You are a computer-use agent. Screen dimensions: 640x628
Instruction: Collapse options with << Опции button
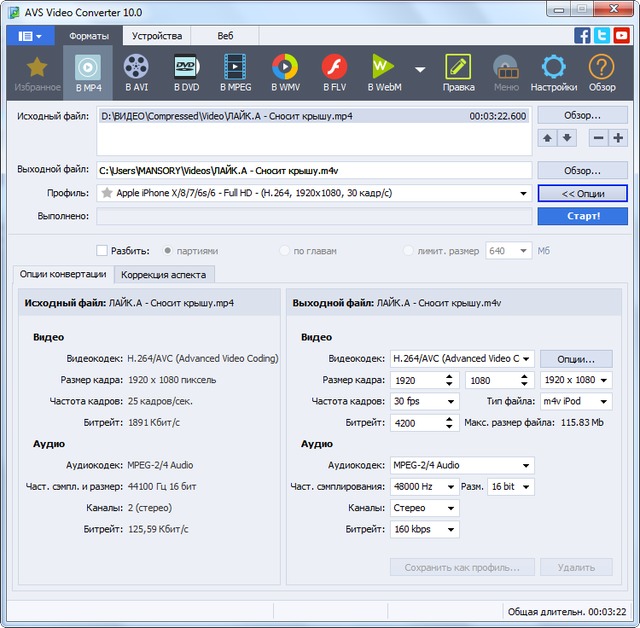coord(582,193)
